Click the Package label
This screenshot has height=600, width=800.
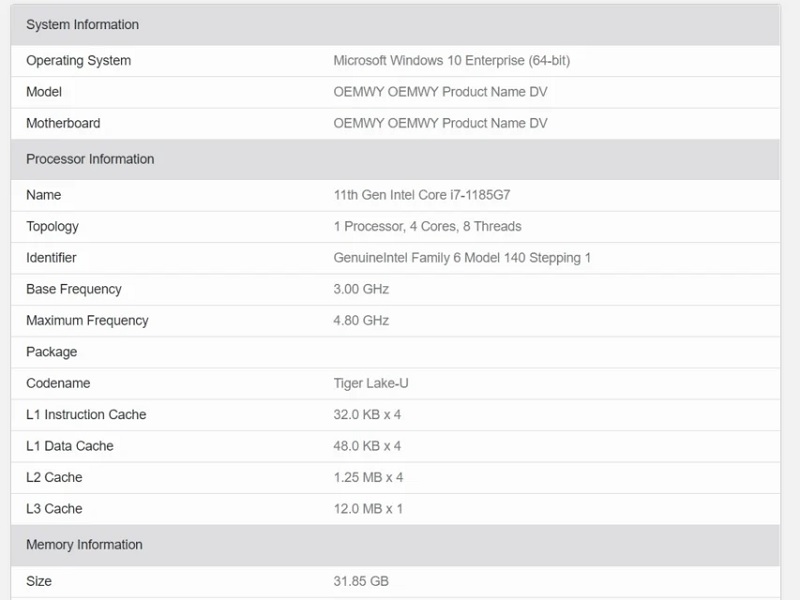coord(52,352)
